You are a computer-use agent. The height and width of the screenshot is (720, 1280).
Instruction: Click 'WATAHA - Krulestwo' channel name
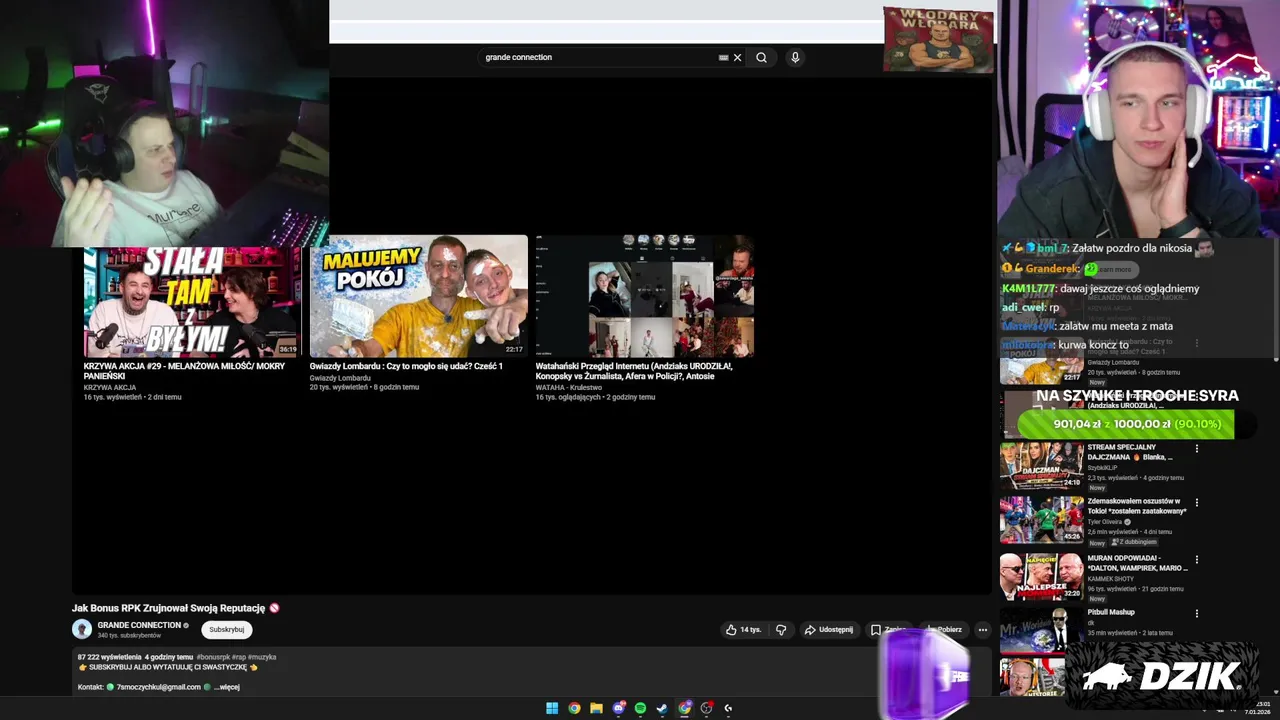(x=569, y=387)
